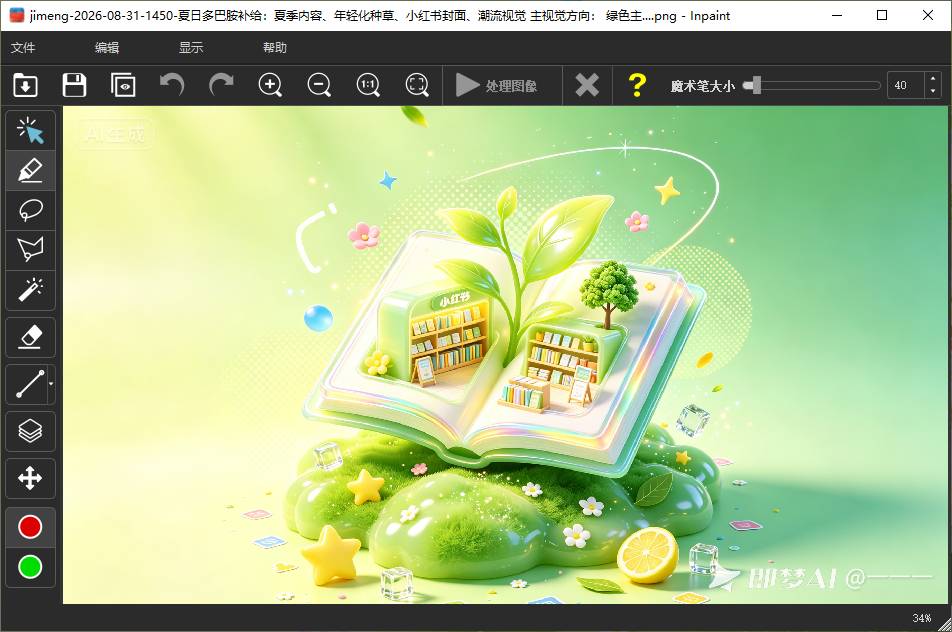Run 处理图像 process image button
Screen dimensions: 952x632
click(x=497, y=85)
